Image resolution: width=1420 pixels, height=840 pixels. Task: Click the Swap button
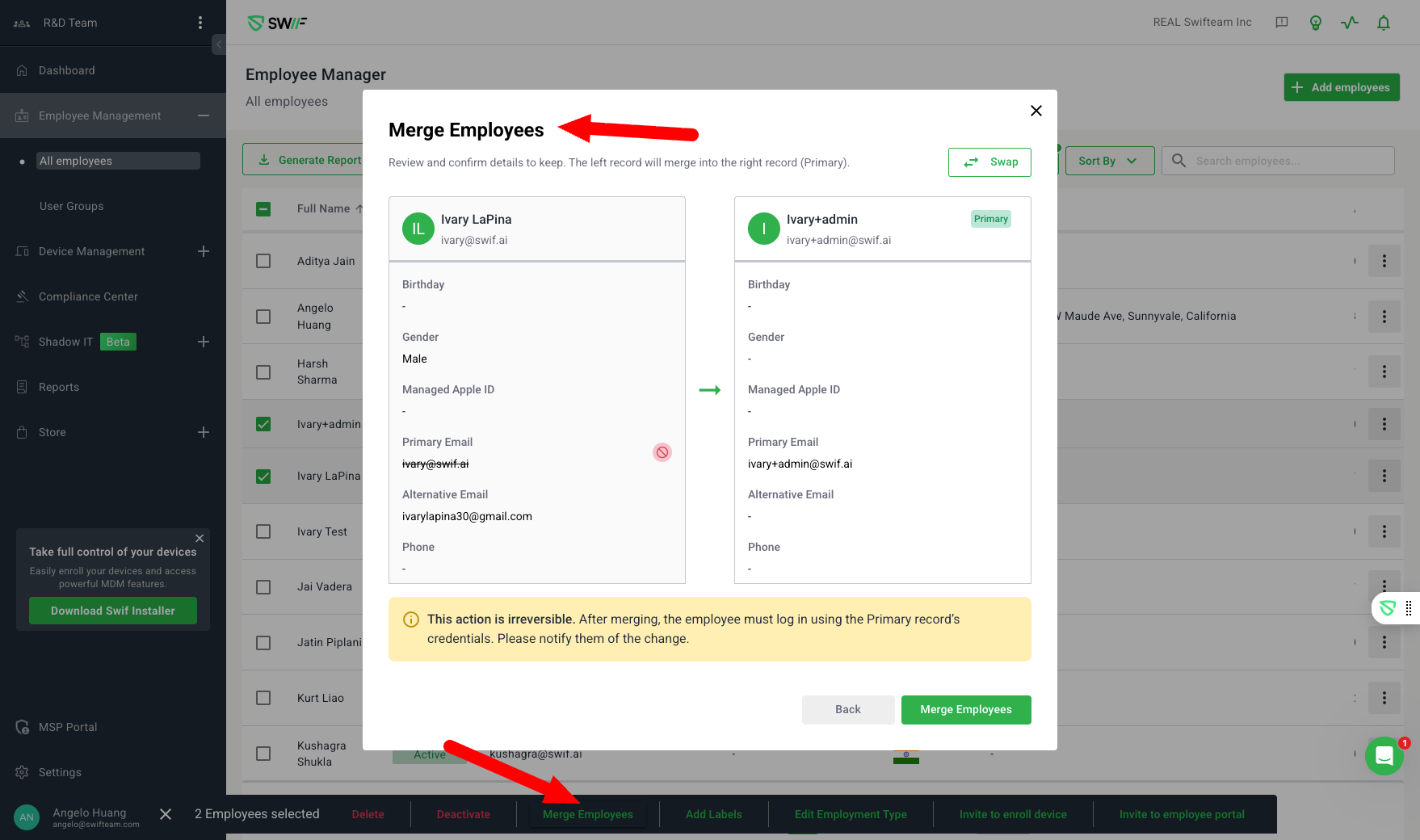[989, 162]
